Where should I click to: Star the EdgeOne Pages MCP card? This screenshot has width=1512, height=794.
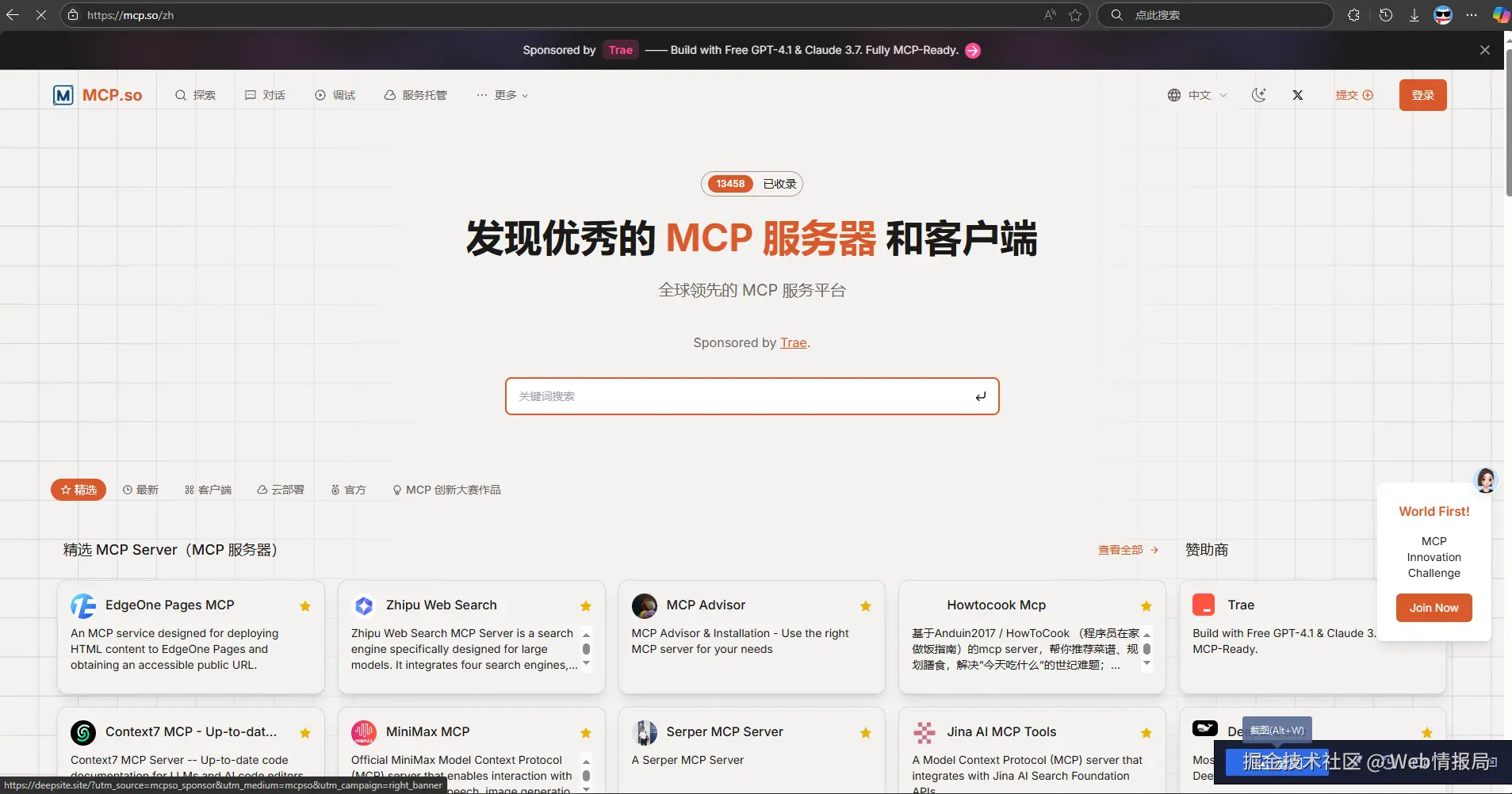(x=305, y=605)
